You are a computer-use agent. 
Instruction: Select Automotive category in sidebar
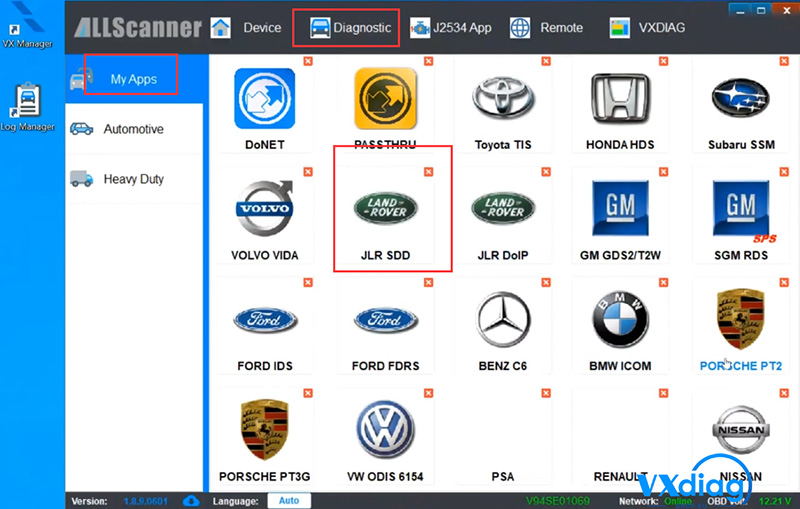pyautogui.click(x=134, y=129)
